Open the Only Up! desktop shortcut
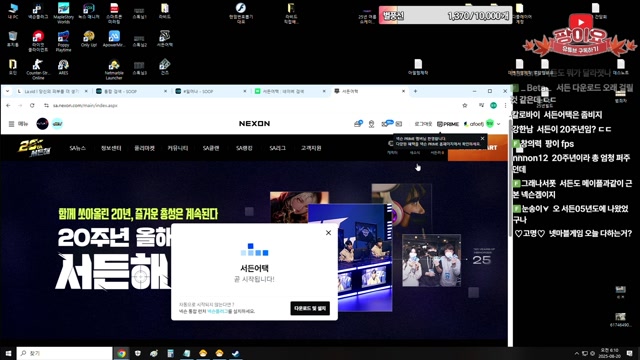This screenshot has height=360, width=640. coord(89,39)
